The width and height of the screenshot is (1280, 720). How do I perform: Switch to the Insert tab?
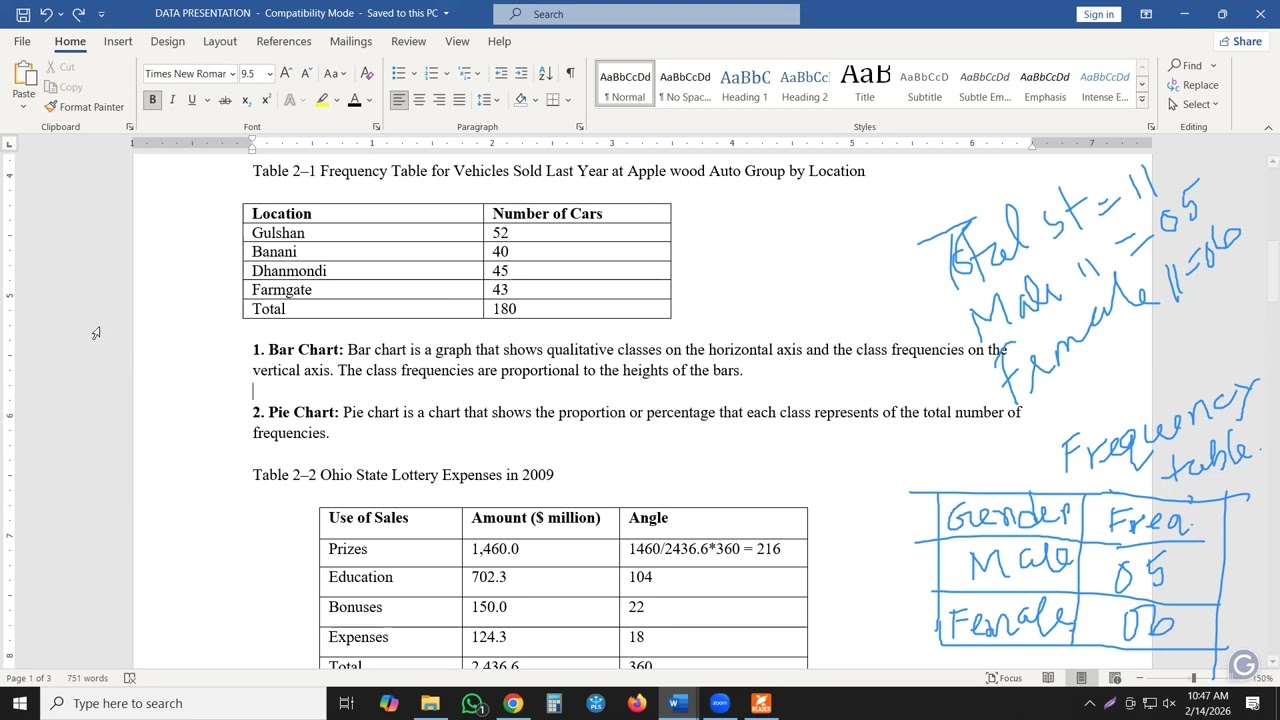pos(118,41)
